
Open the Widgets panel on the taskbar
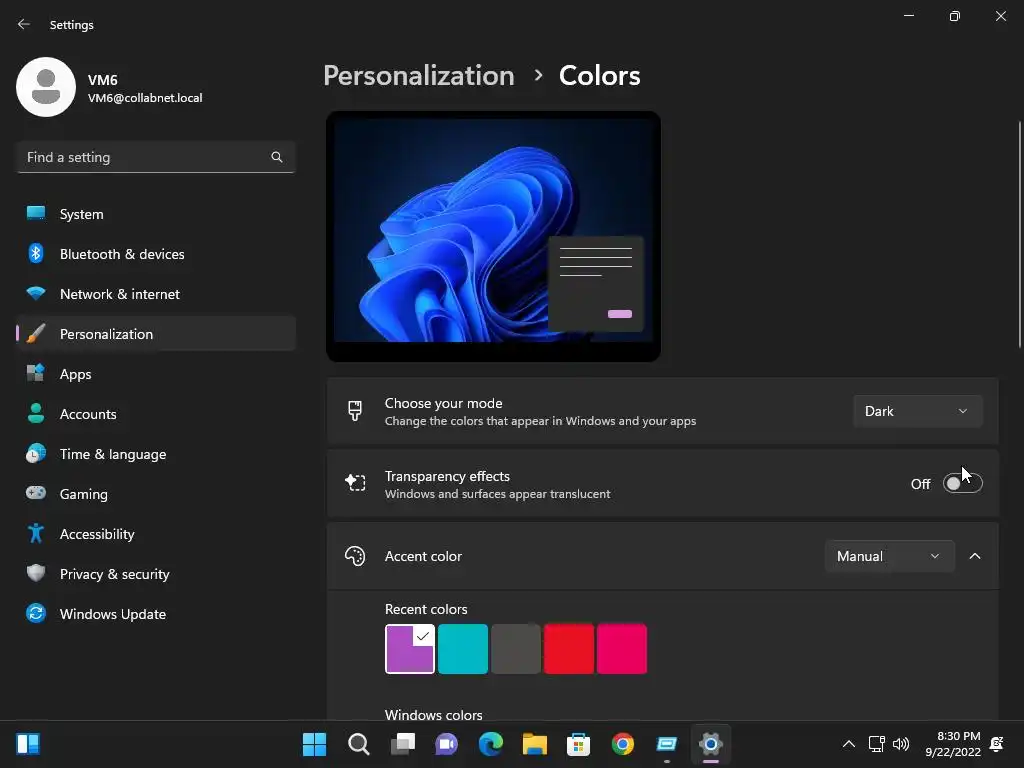tap(28, 744)
